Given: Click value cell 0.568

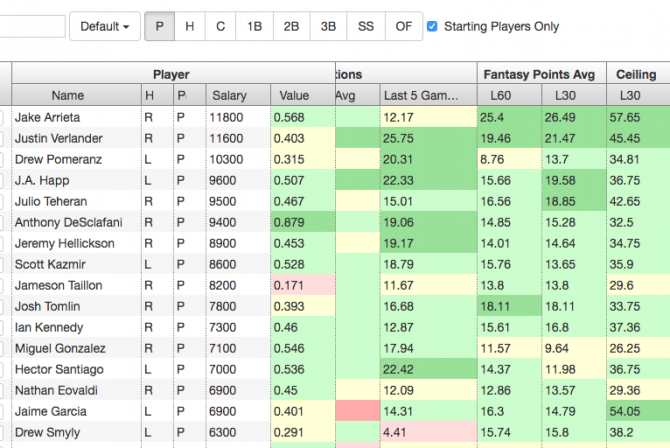Looking at the screenshot, I should click(303, 117).
